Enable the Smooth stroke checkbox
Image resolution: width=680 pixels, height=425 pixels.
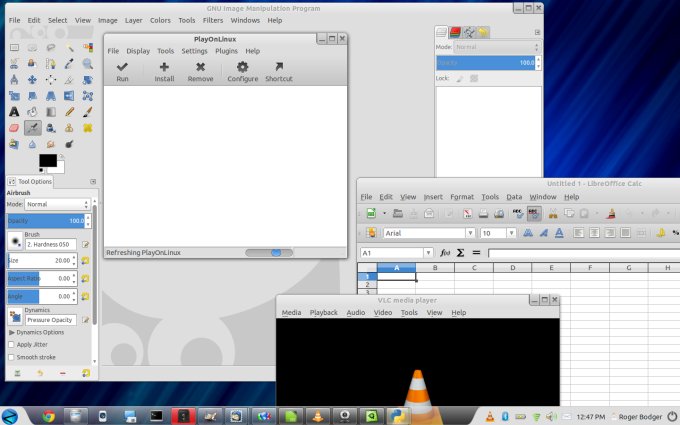click(x=12, y=357)
